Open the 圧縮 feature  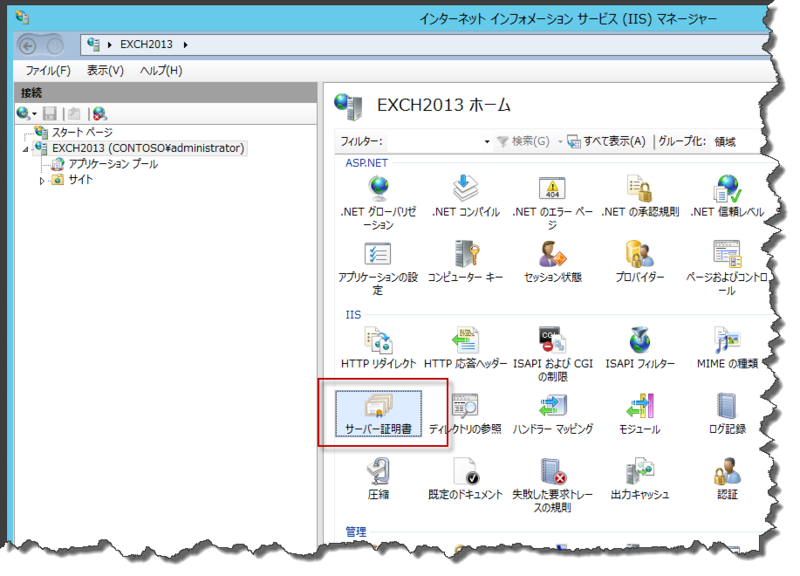coord(378,479)
